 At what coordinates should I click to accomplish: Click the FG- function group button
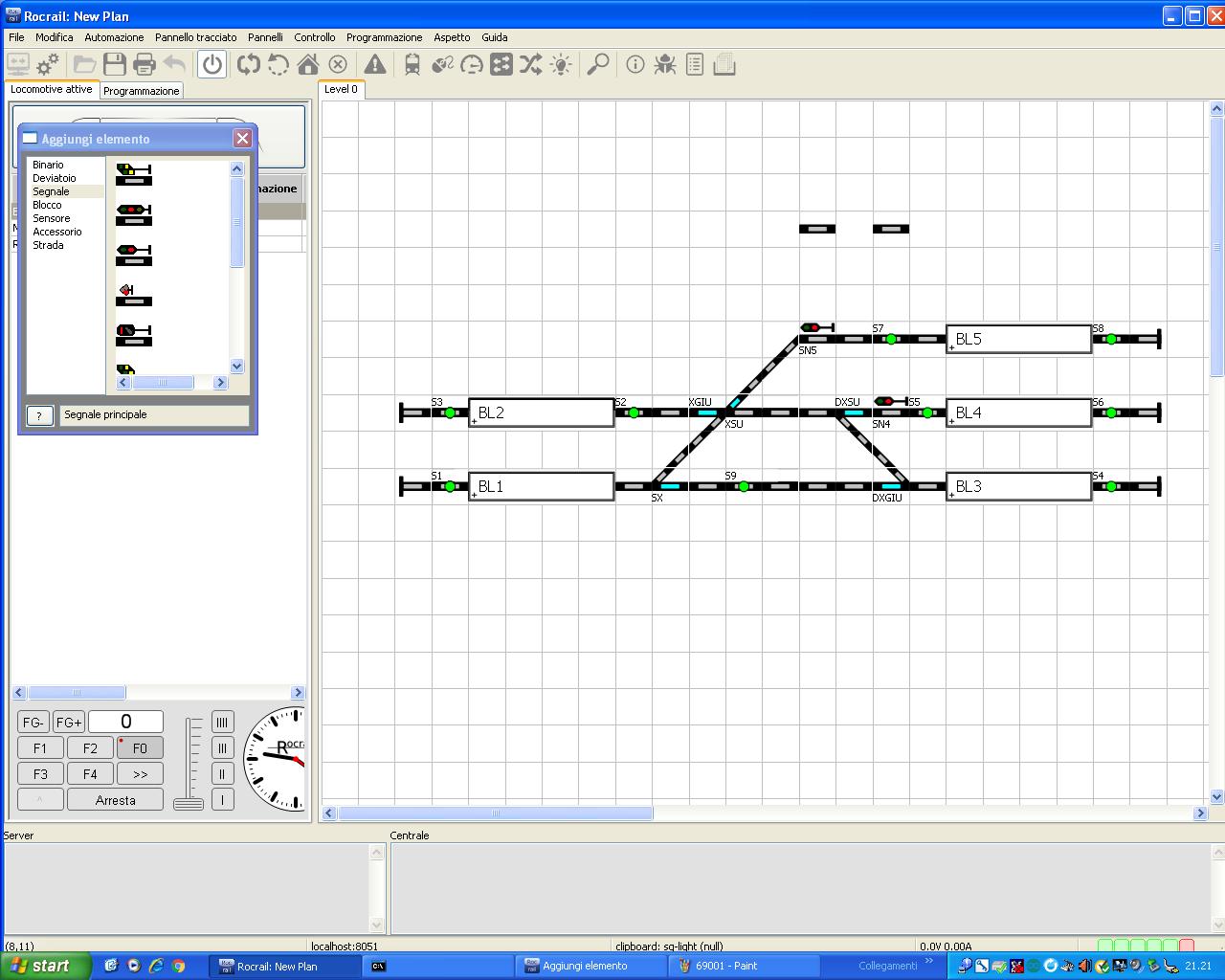[x=33, y=722]
